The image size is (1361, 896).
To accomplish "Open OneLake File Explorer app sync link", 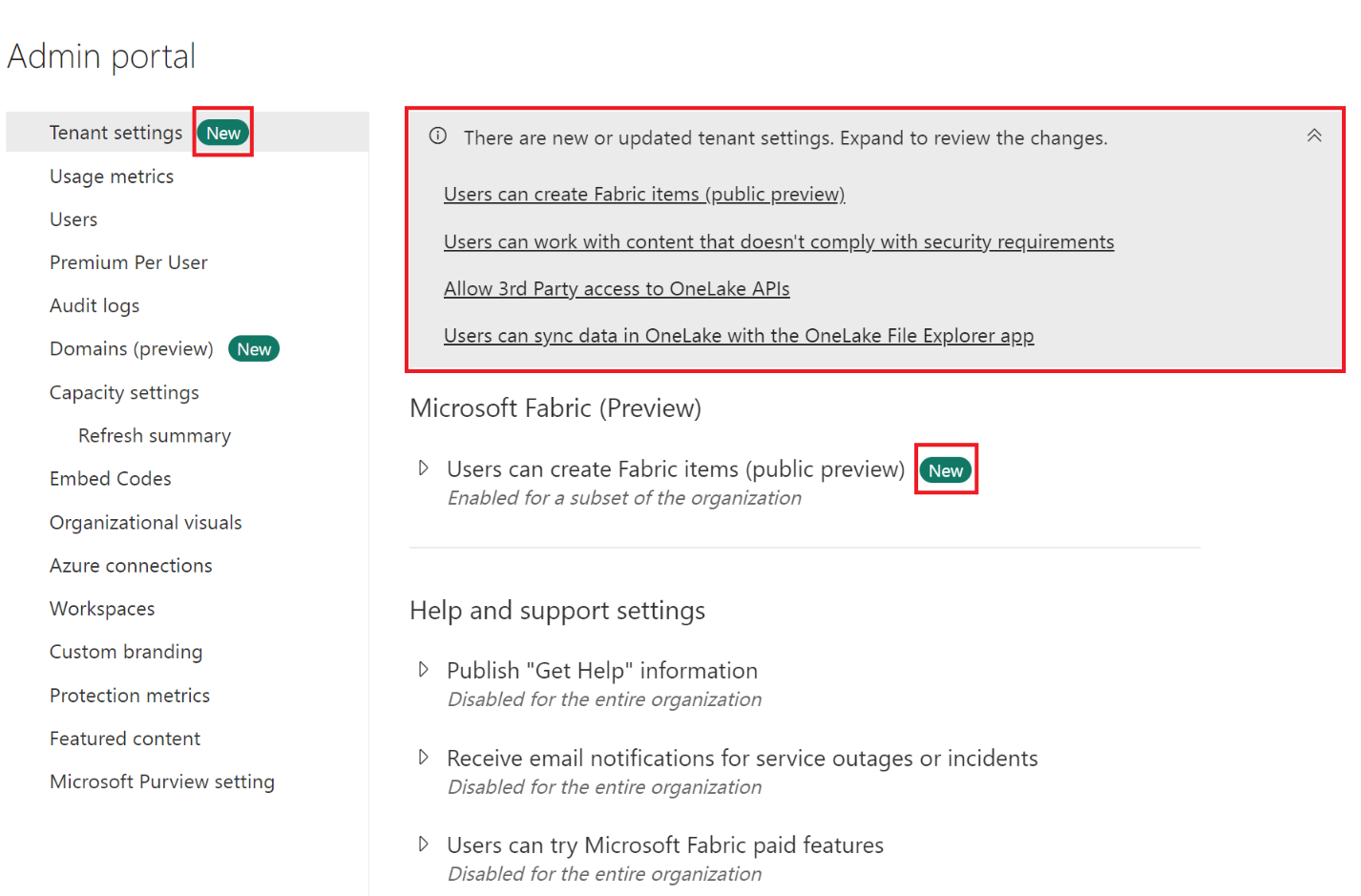I will [x=739, y=336].
